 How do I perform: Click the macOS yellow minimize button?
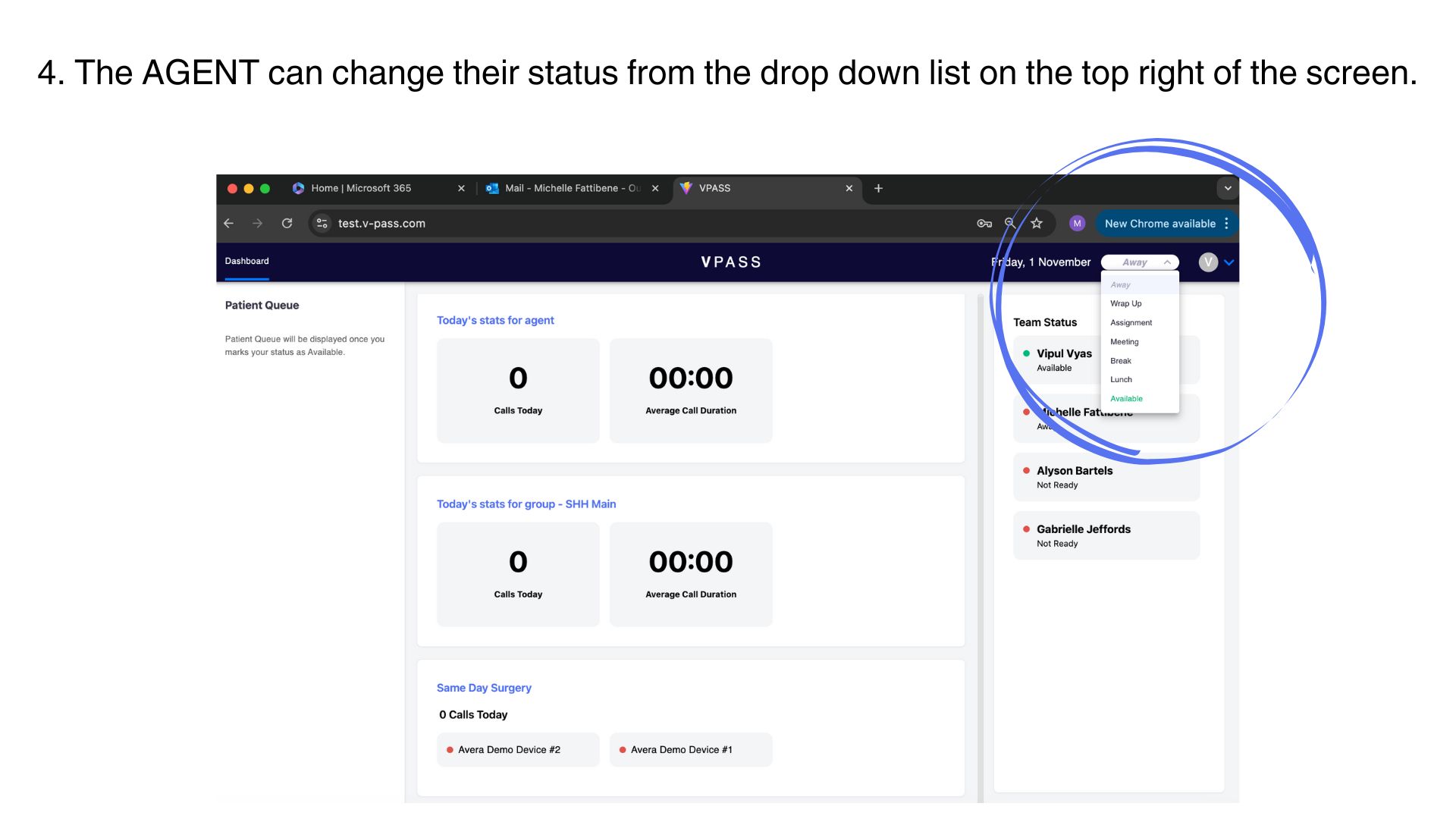point(248,188)
